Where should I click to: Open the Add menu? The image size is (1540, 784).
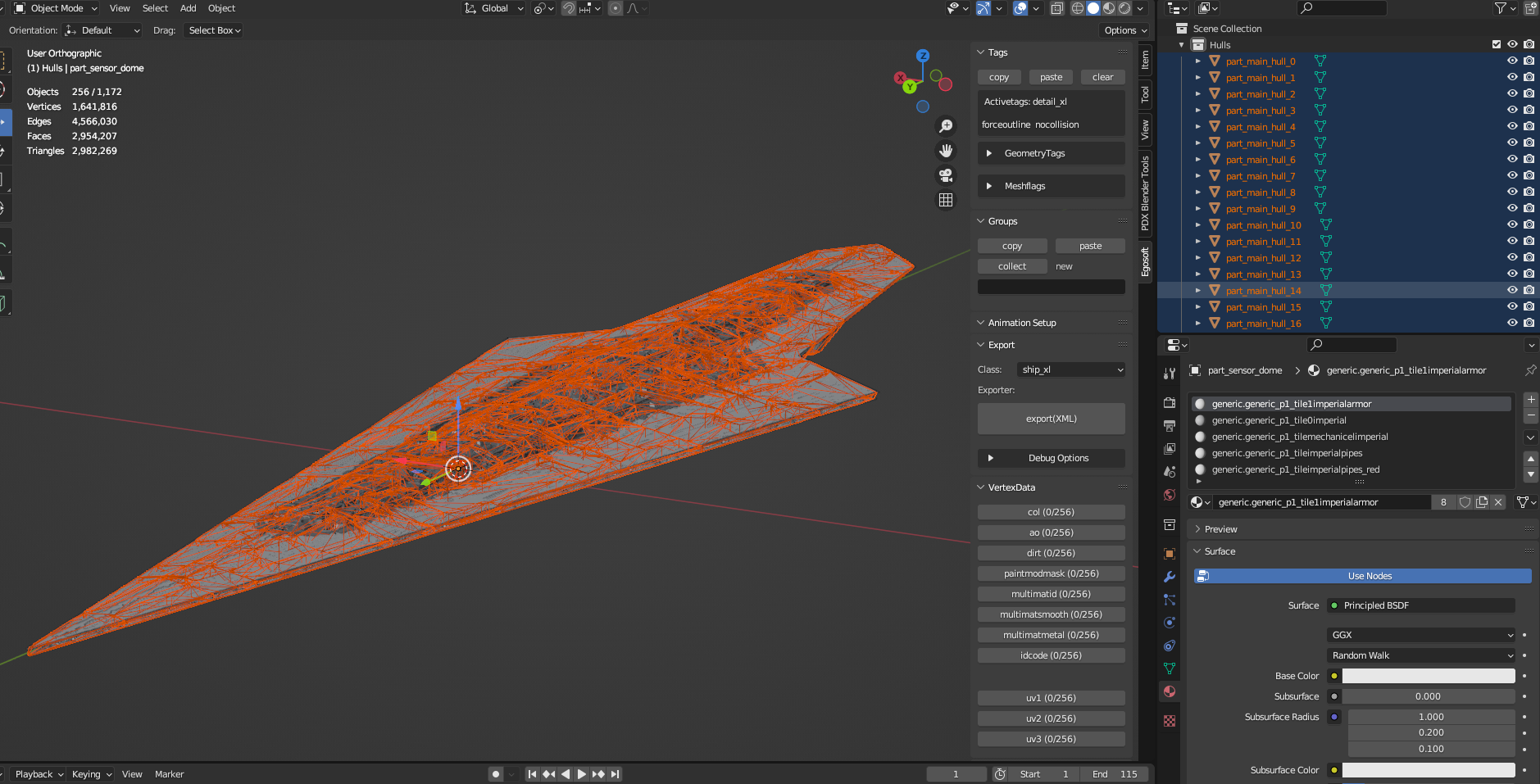[189, 8]
